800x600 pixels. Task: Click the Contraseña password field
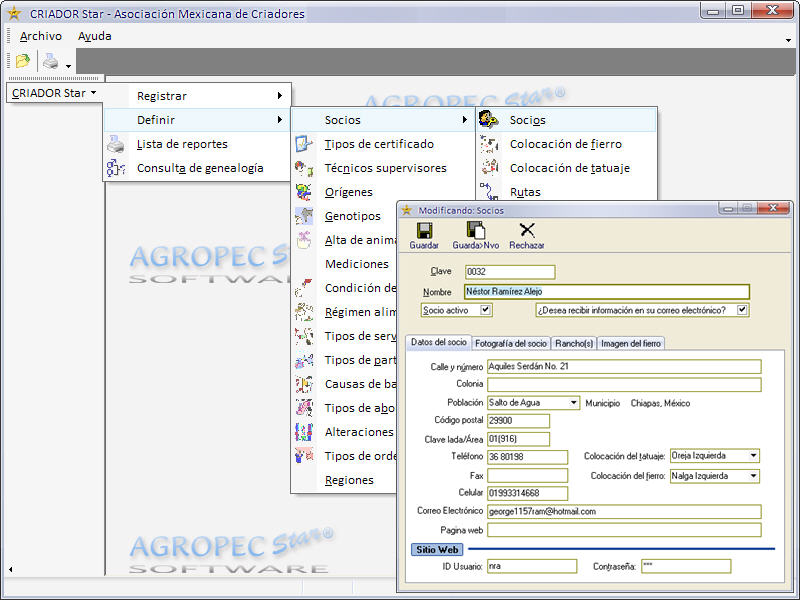(x=686, y=566)
